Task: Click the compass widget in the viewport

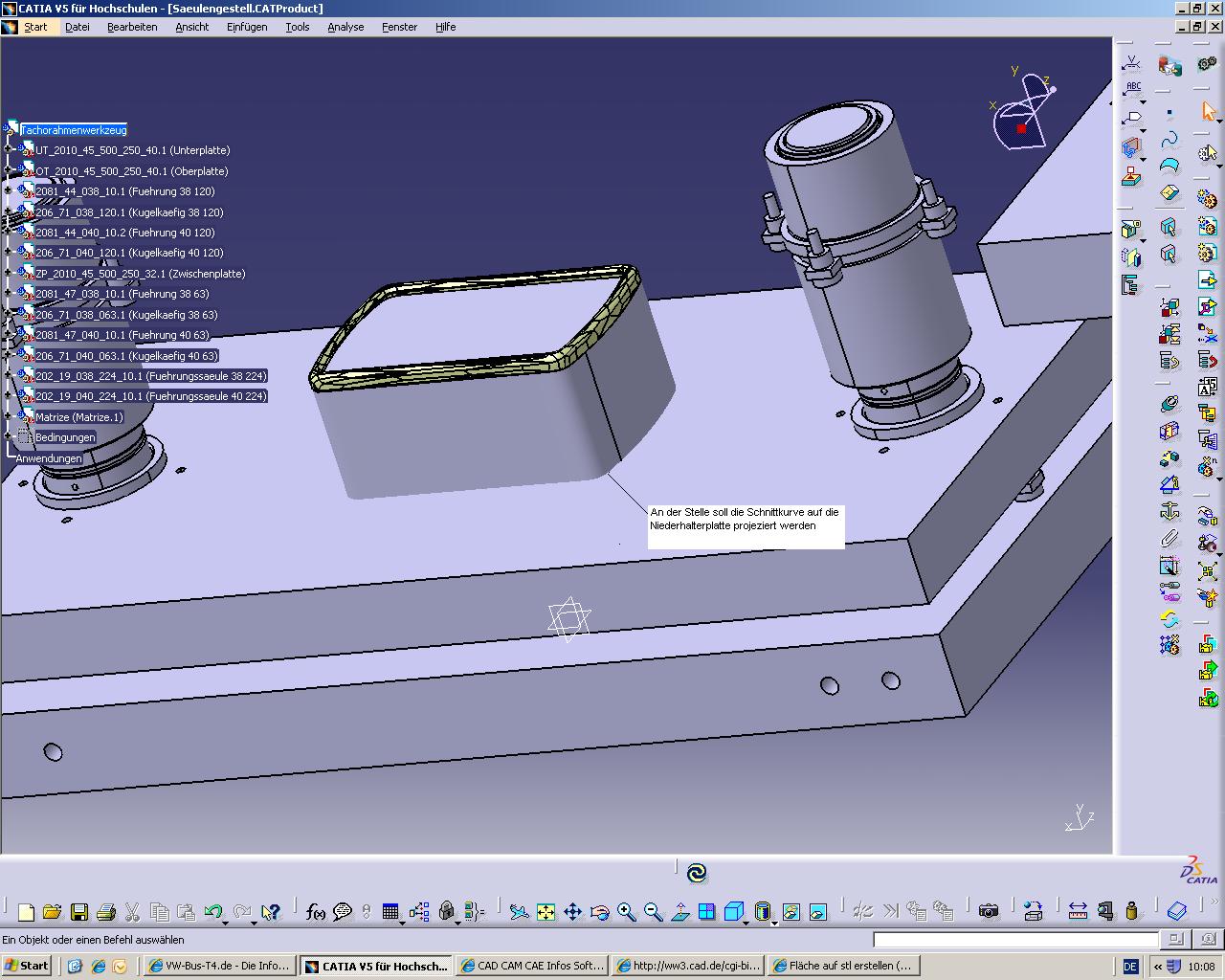Action: [1022, 109]
